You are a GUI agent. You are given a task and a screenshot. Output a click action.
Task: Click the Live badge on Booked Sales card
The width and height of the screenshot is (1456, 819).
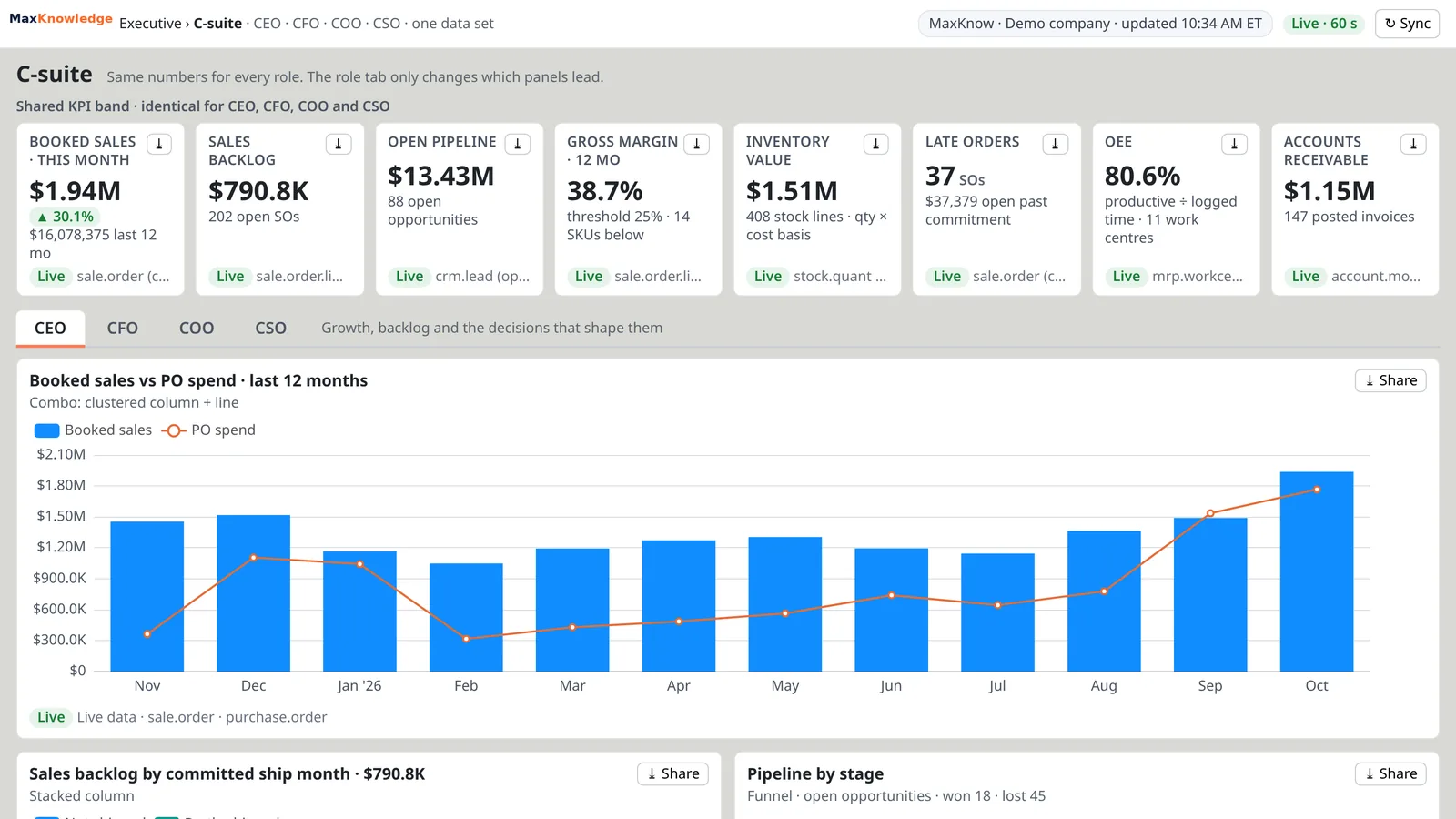(x=51, y=277)
